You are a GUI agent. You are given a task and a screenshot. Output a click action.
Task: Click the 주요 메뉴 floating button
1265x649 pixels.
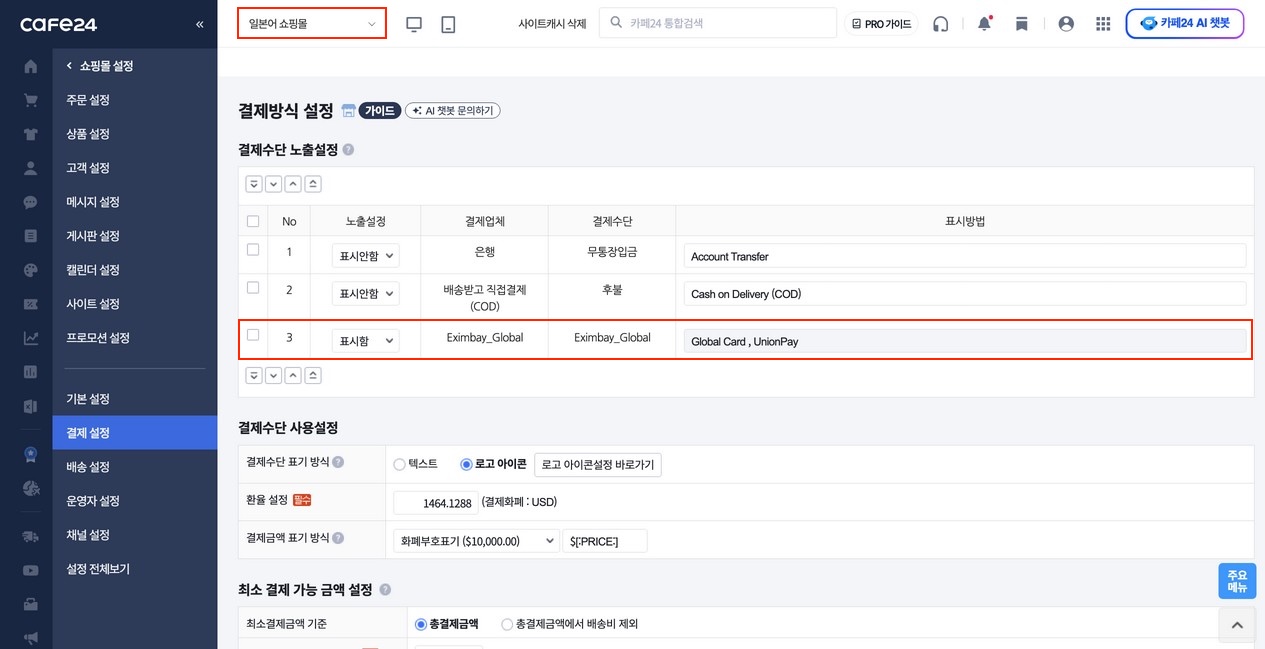click(1237, 581)
